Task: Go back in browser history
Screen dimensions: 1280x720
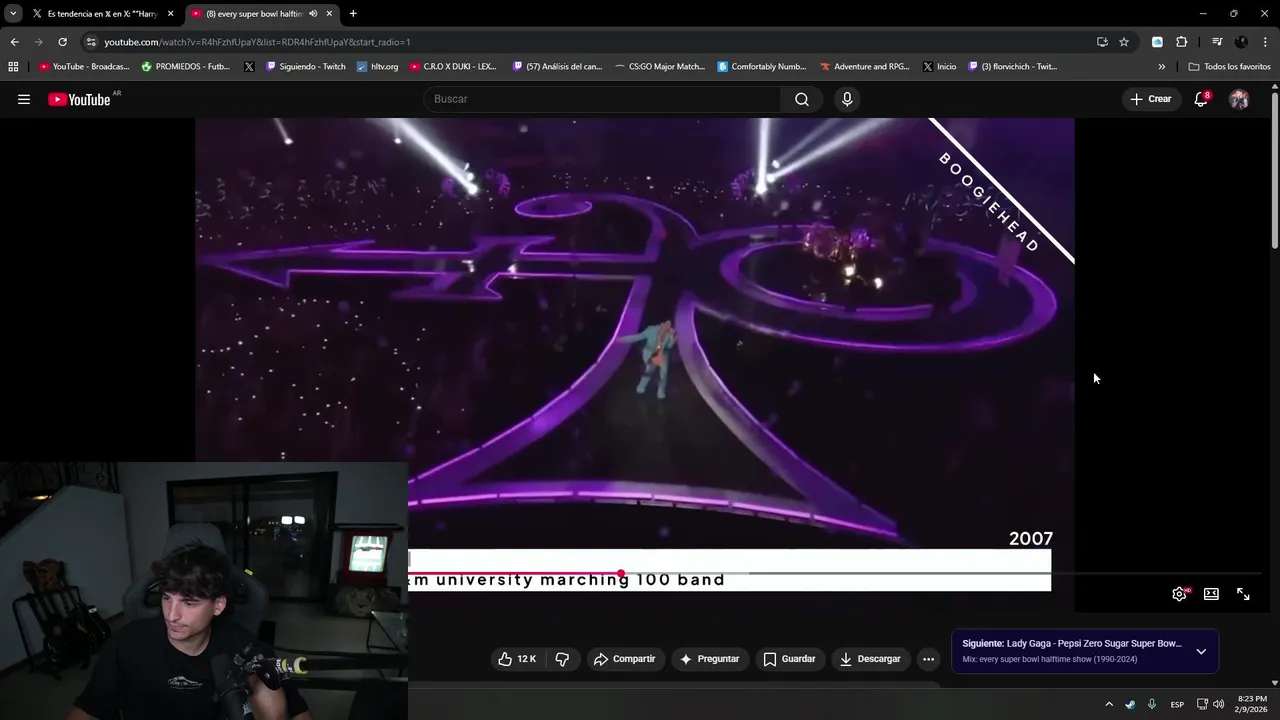Action: pos(14,42)
